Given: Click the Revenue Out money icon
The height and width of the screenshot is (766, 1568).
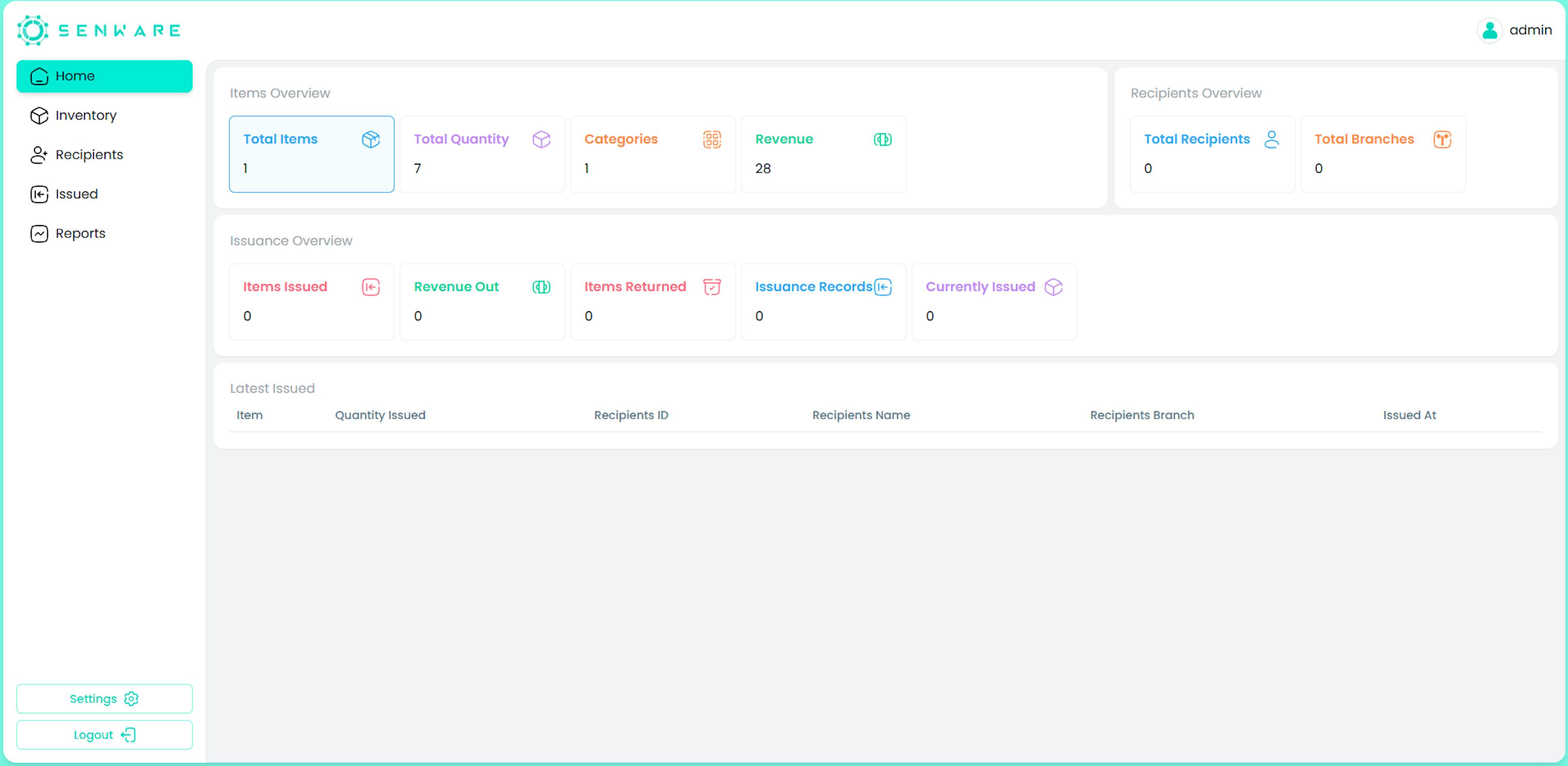Looking at the screenshot, I should tap(541, 287).
